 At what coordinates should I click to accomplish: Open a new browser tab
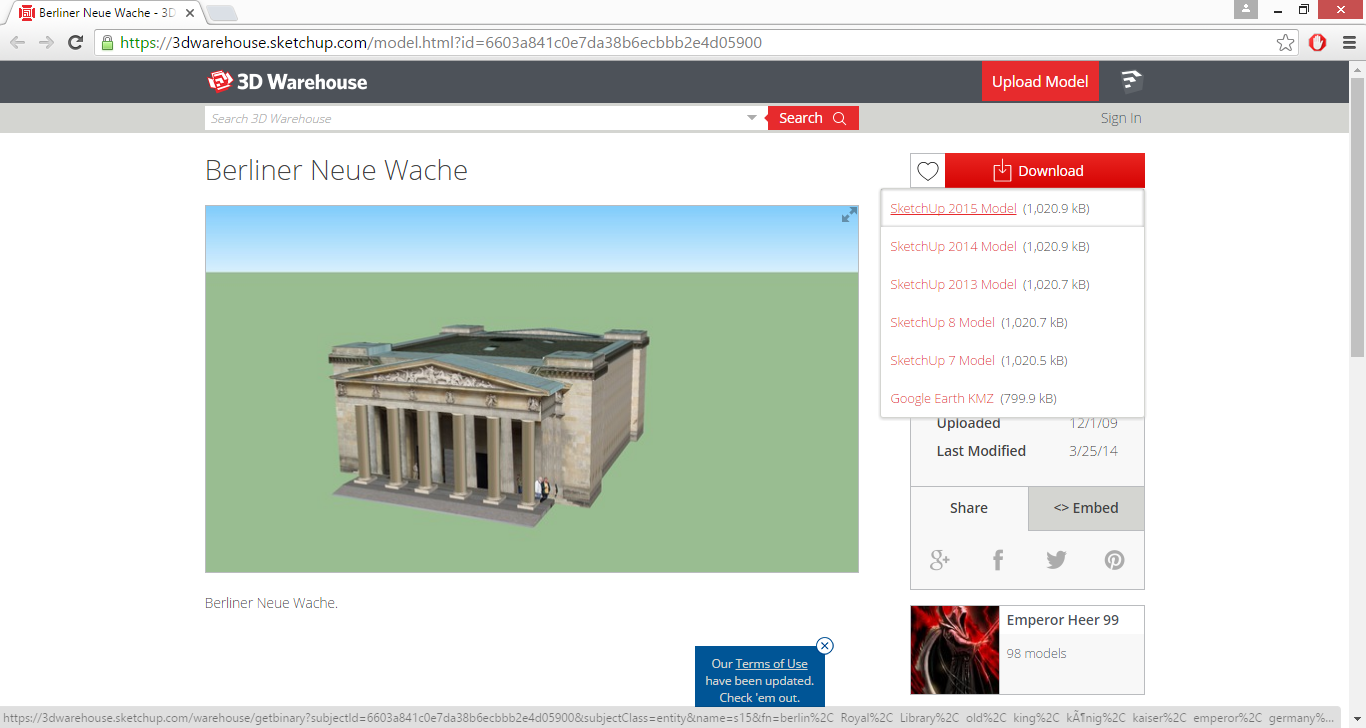pyautogui.click(x=221, y=13)
